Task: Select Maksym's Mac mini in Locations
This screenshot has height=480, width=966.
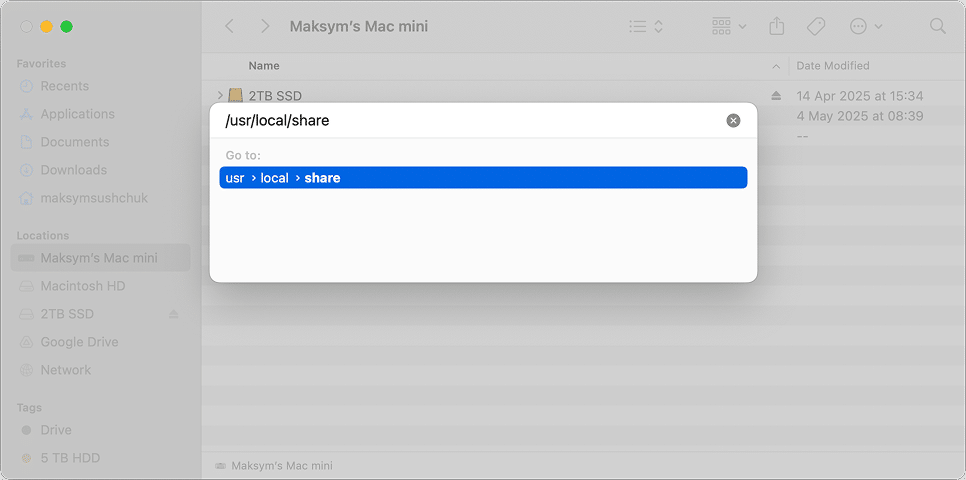Action: [100, 258]
